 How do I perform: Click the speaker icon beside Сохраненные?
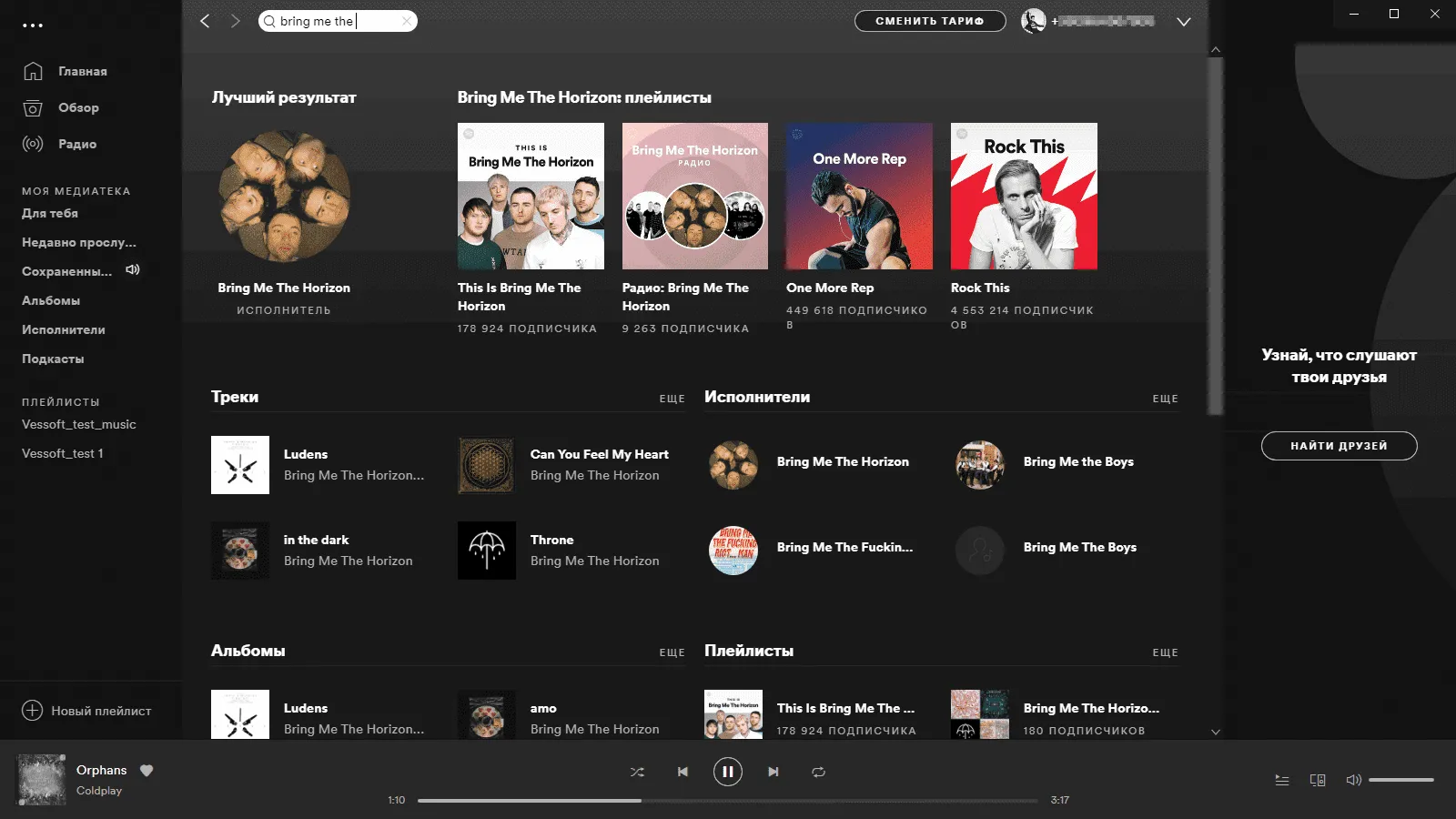(x=133, y=269)
